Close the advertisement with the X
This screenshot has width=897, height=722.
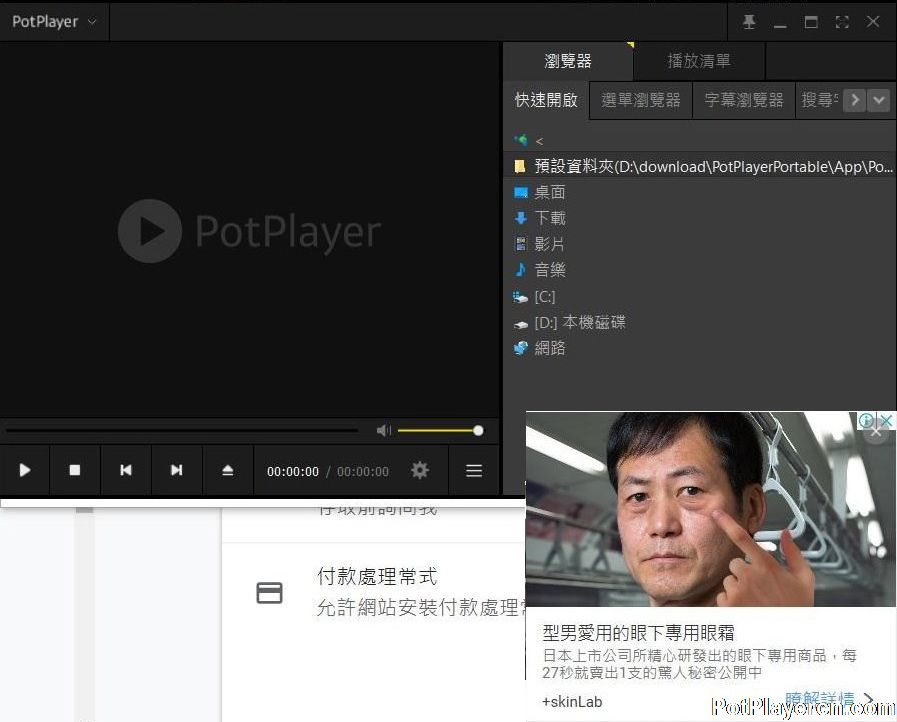[x=886, y=420]
